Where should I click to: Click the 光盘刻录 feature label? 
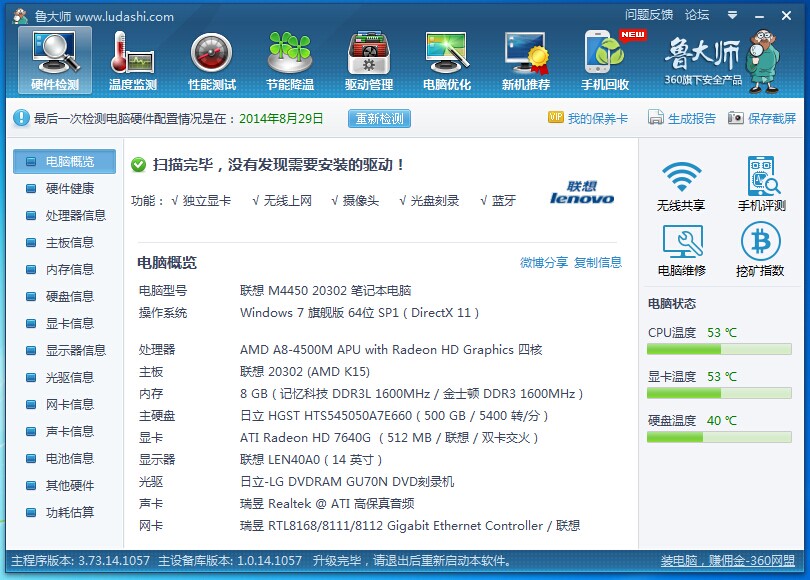(434, 200)
